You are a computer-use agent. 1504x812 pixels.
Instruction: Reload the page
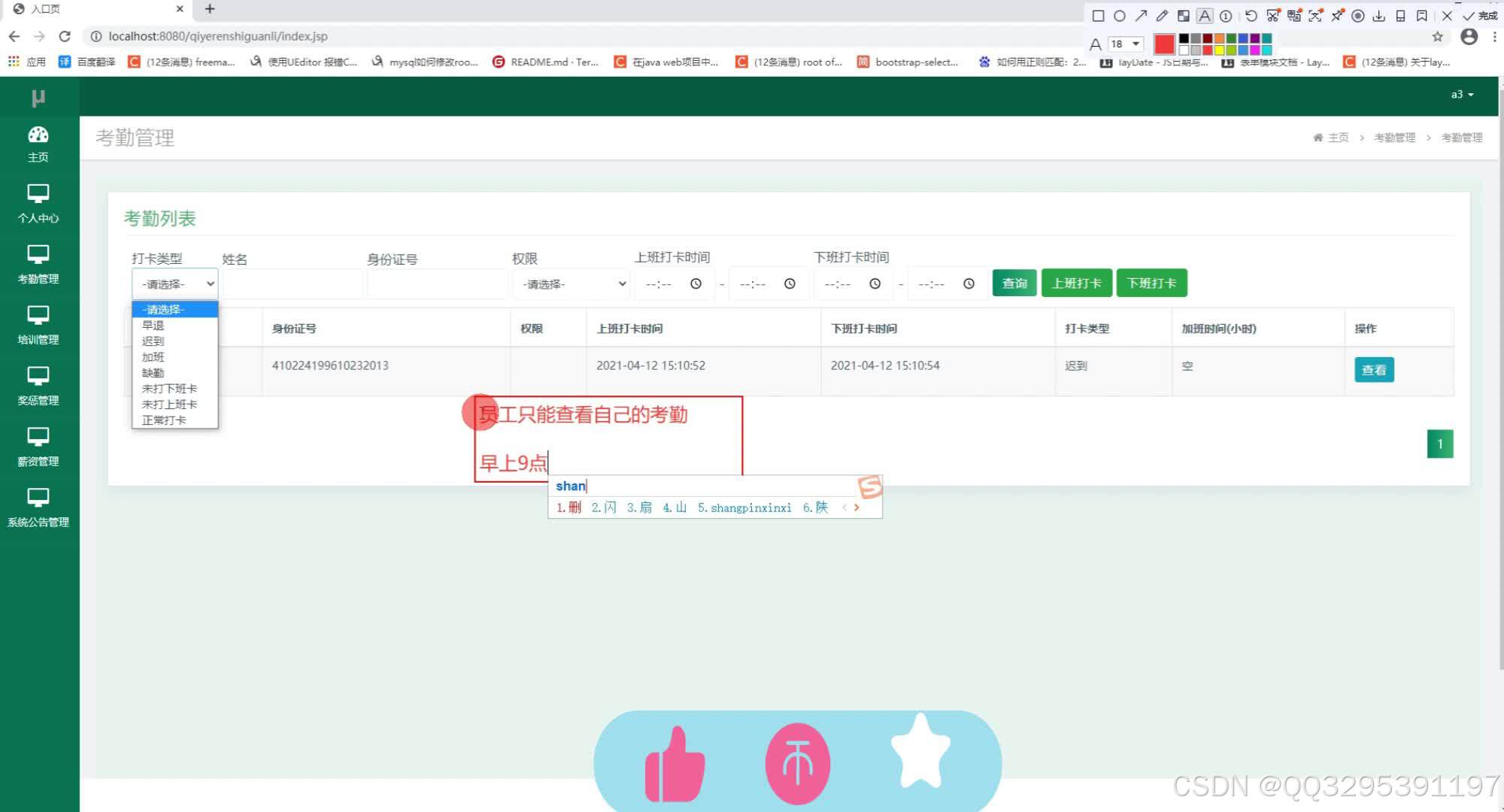click(65, 36)
